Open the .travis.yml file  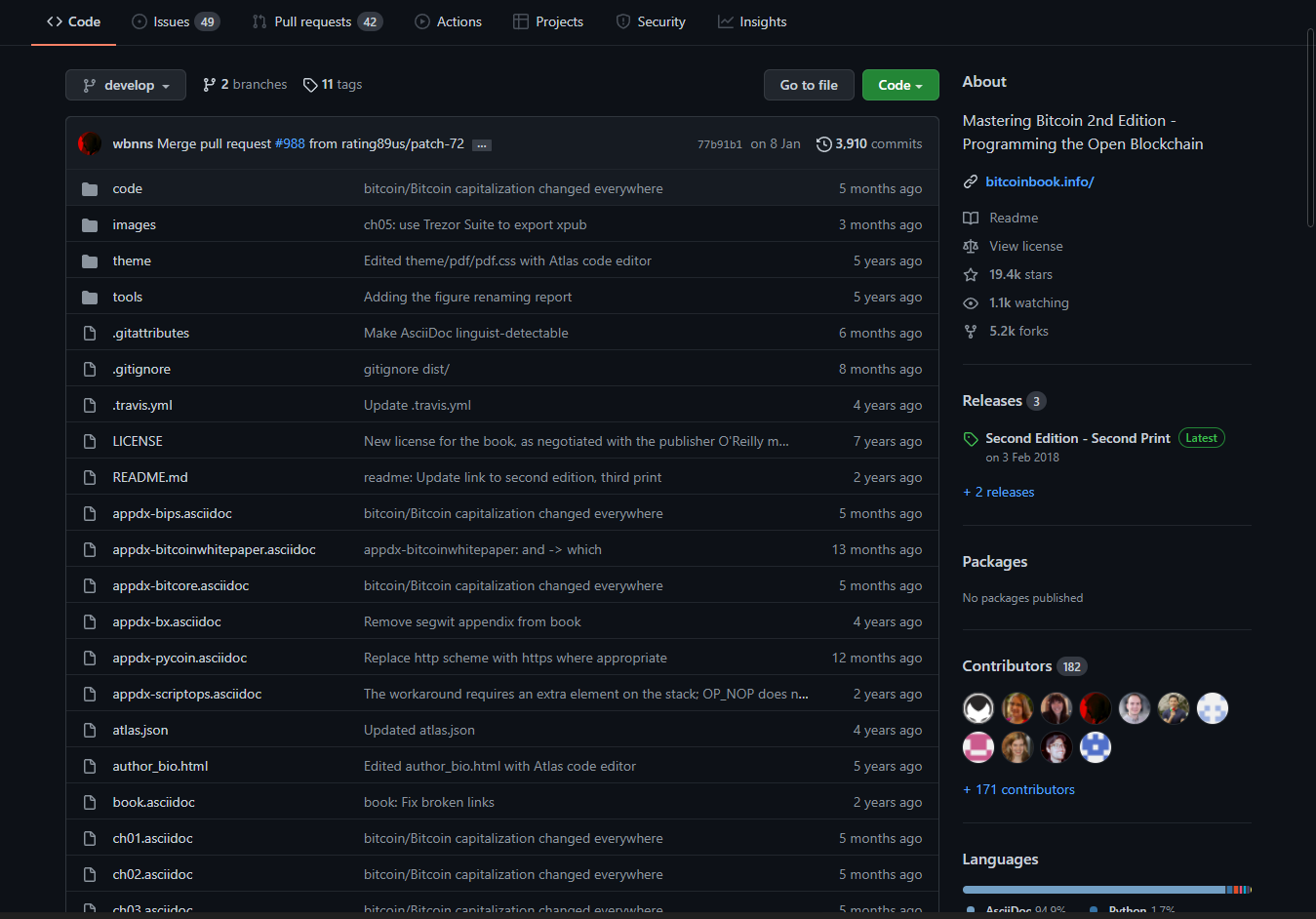coord(142,406)
